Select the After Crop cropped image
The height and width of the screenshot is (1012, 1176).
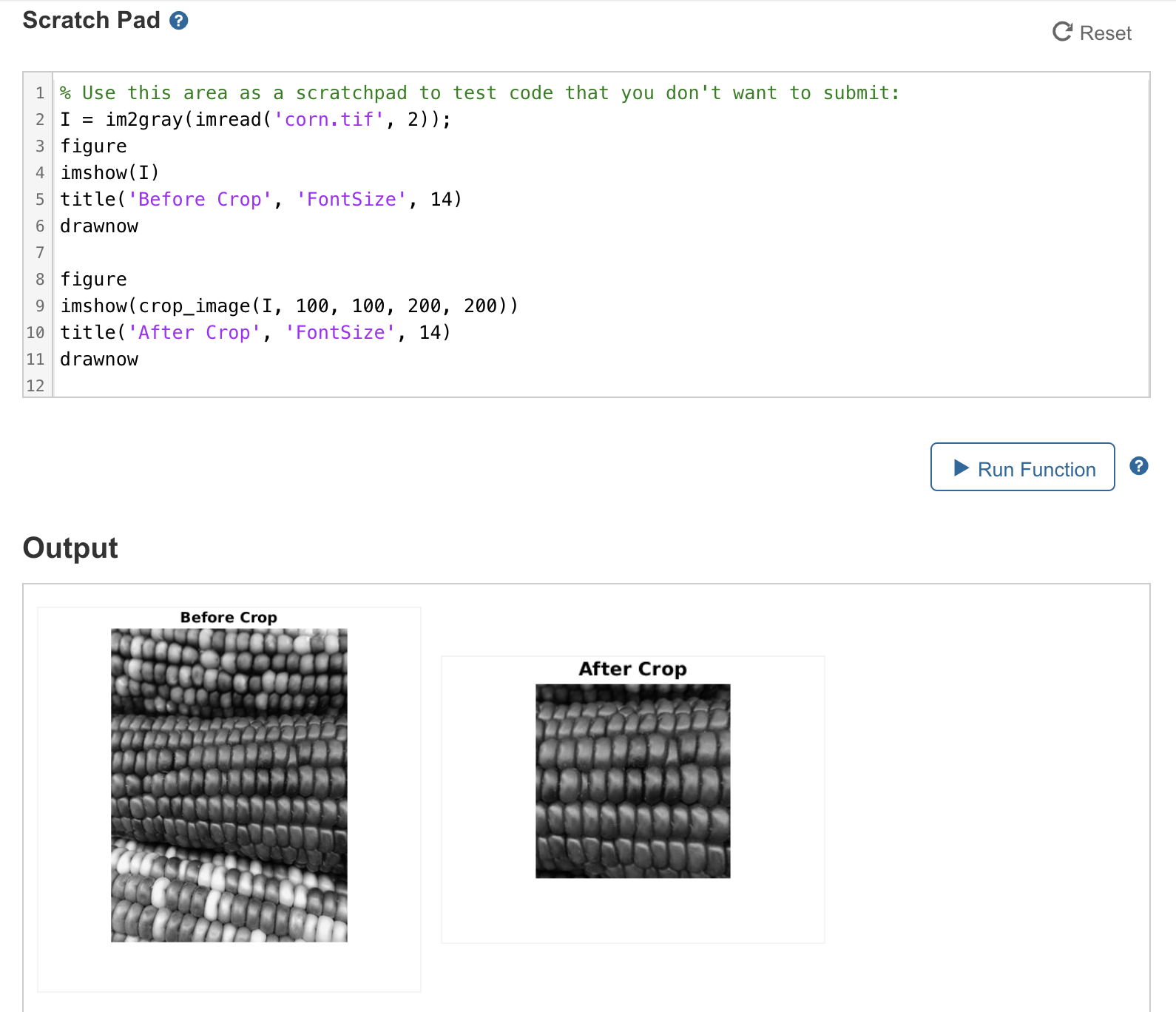pos(632,780)
